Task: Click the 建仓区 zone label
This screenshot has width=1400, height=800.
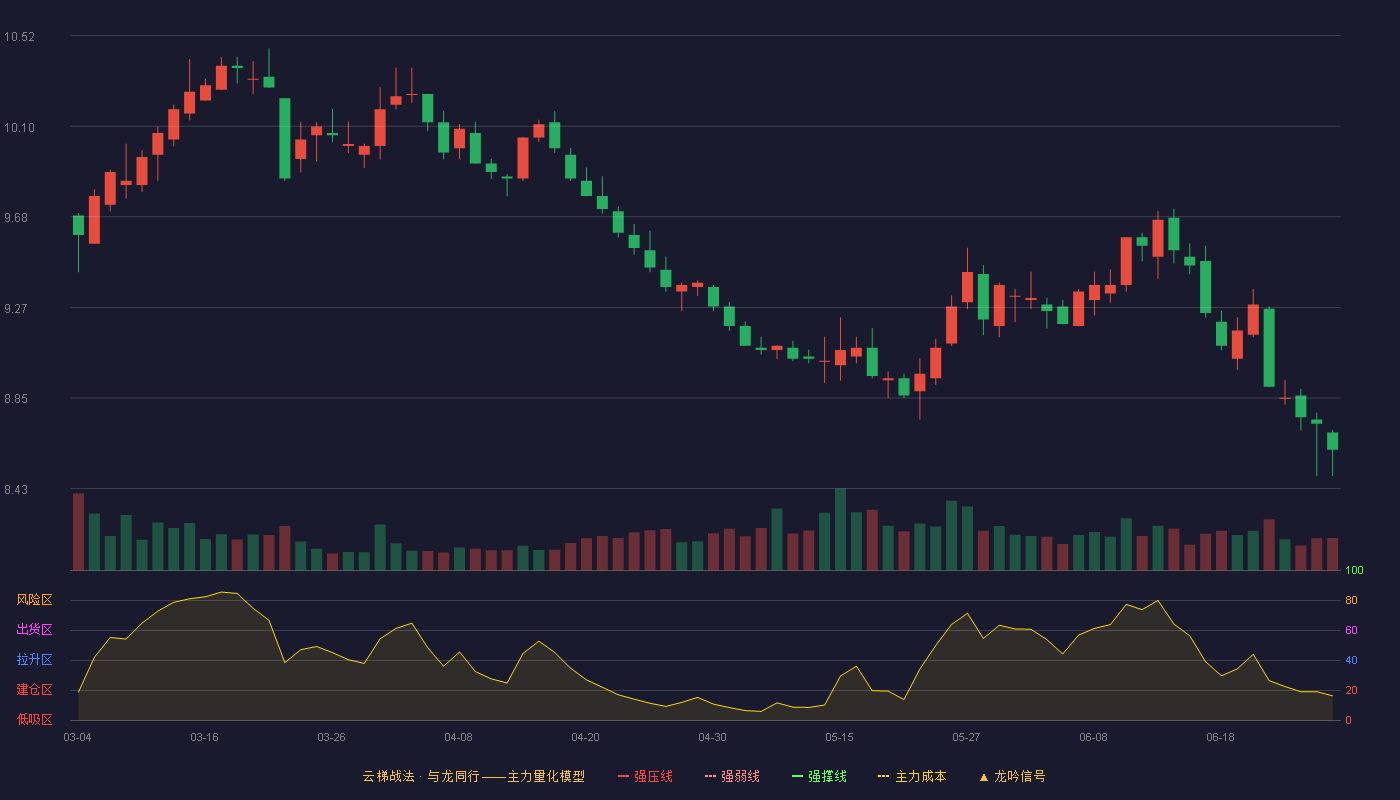Action: coord(34,690)
